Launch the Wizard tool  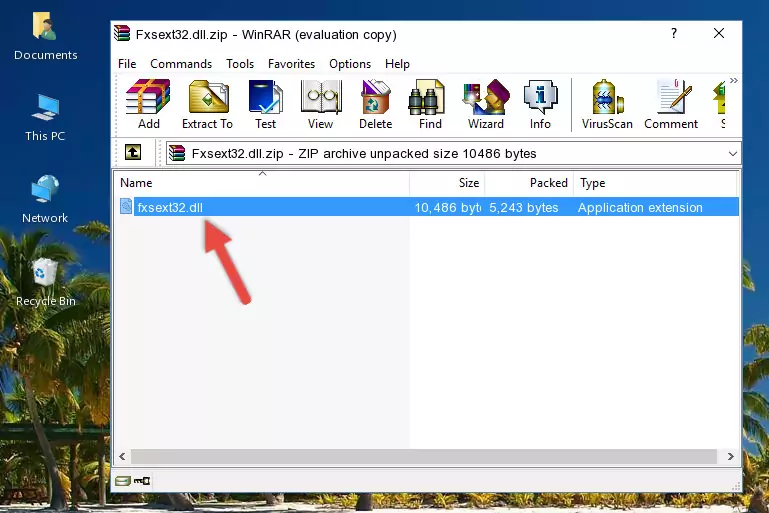point(486,104)
